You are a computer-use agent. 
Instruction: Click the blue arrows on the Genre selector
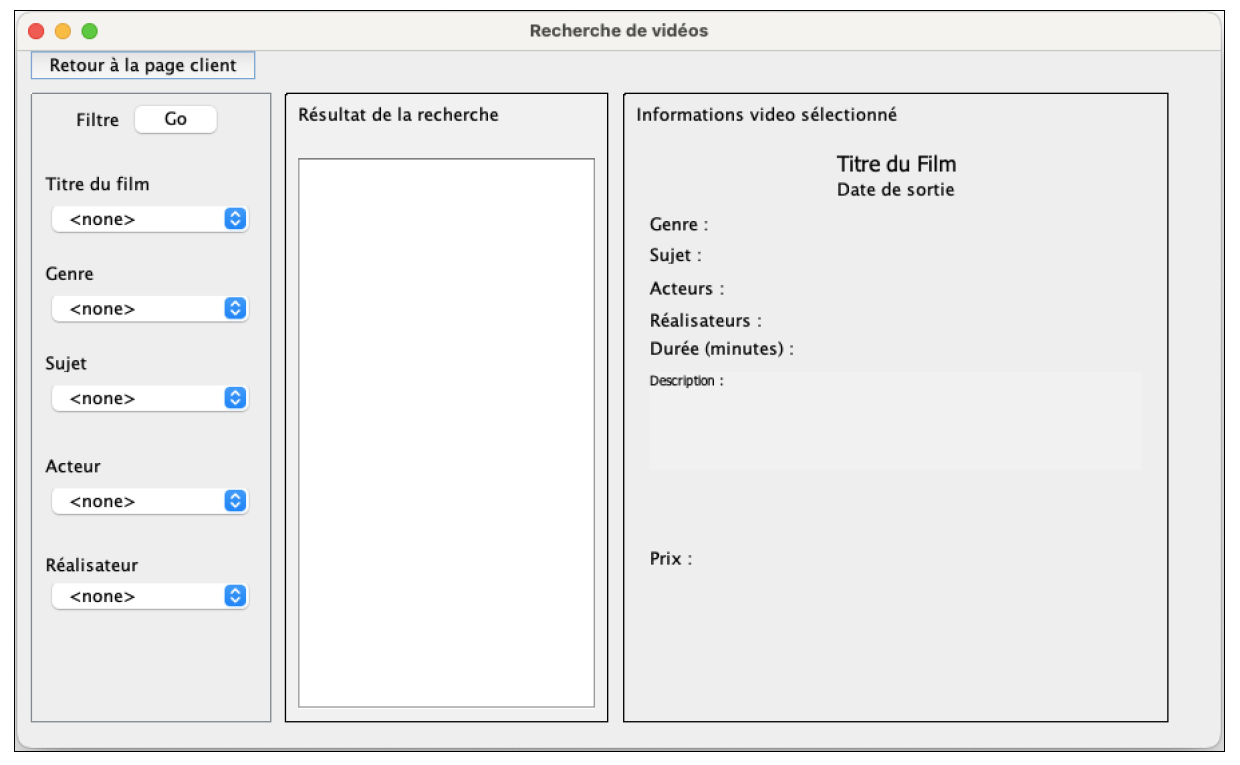(236, 309)
